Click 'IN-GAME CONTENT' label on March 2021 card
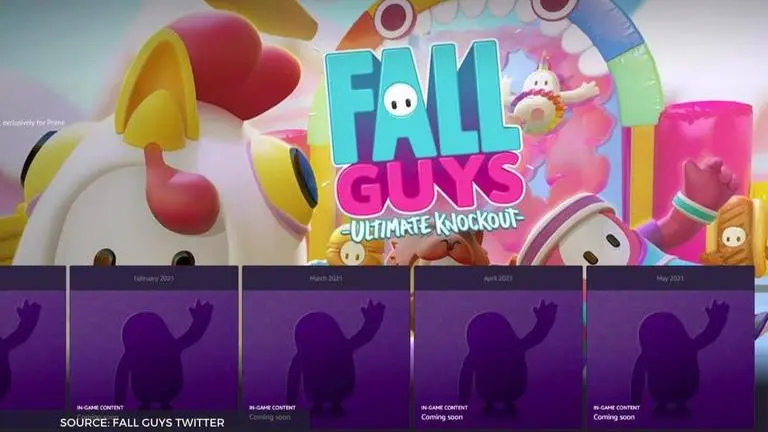The height and width of the screenshot is (432, 768). coord(272,408)
